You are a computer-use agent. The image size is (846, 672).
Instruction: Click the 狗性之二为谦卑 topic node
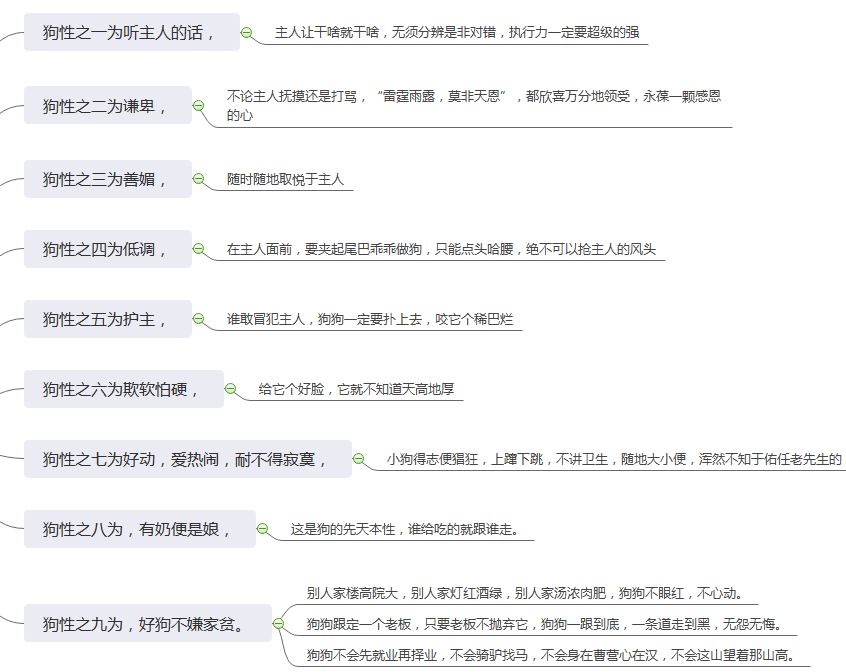(107, 105)
